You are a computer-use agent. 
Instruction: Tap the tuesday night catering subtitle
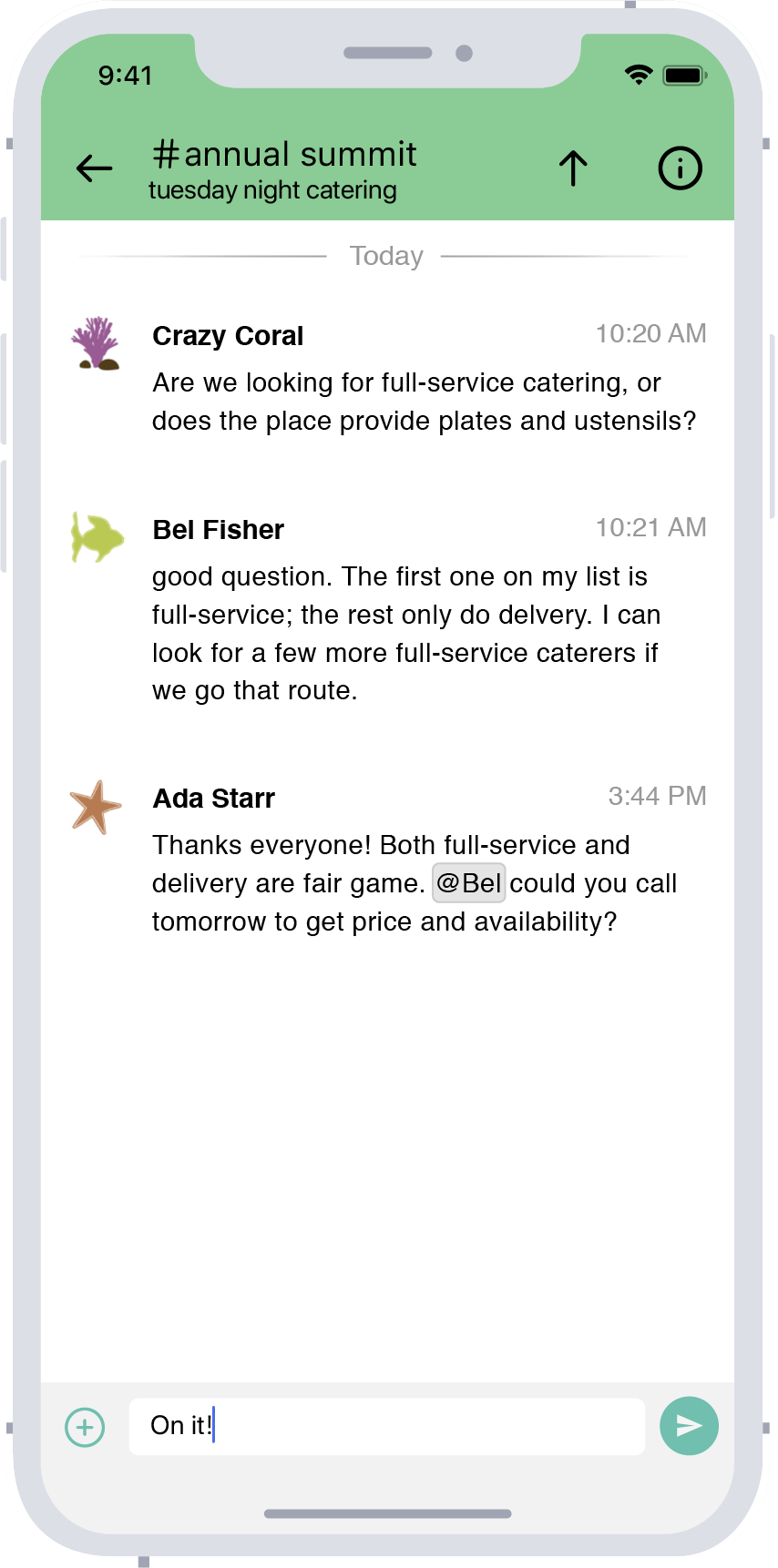click(272, 190)
